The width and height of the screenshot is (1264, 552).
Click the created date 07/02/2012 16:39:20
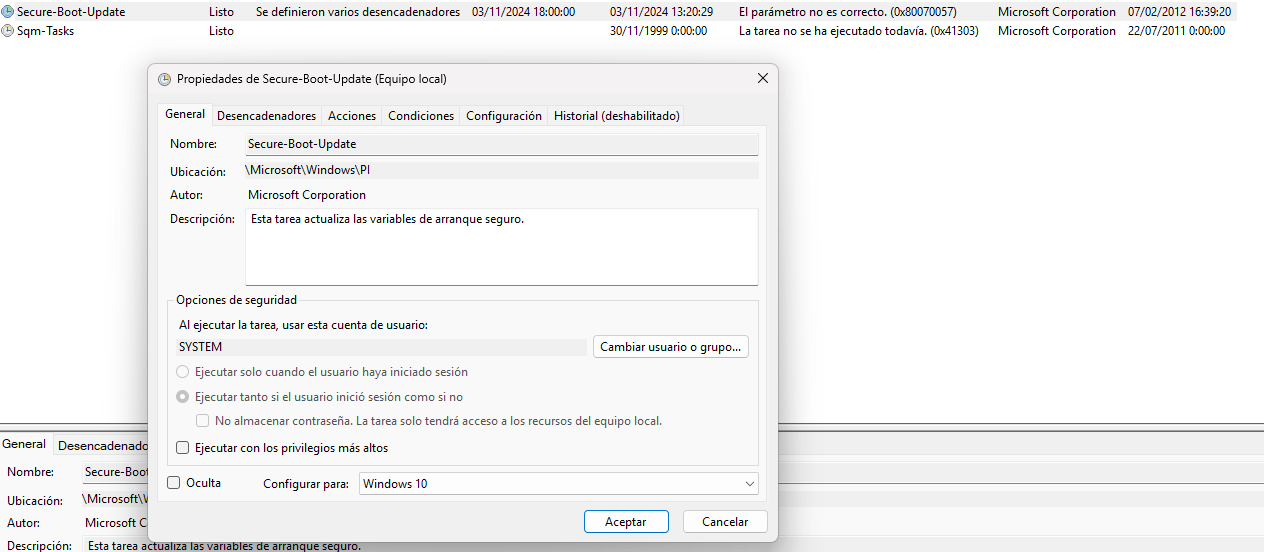click(1179, 12)
